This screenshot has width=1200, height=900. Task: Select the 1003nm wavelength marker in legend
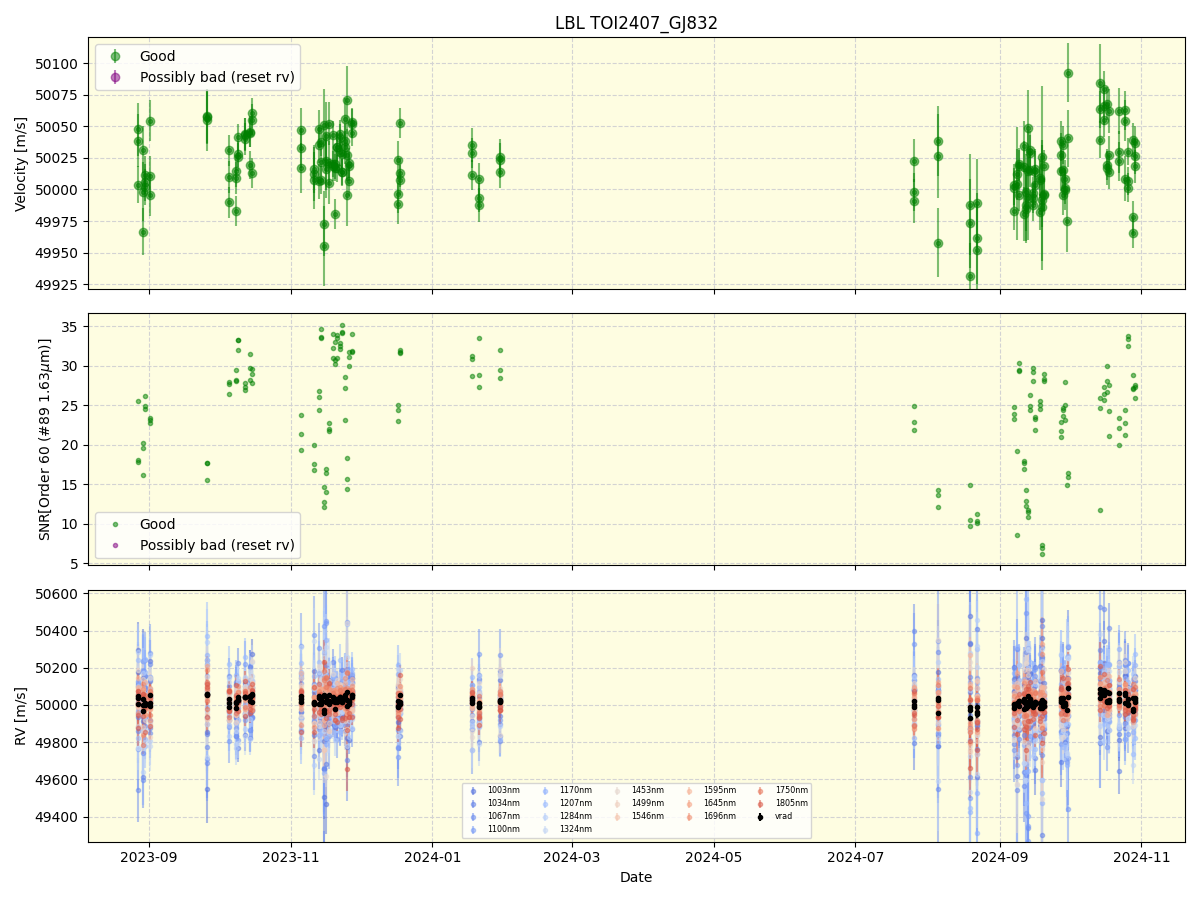[473, 789]
